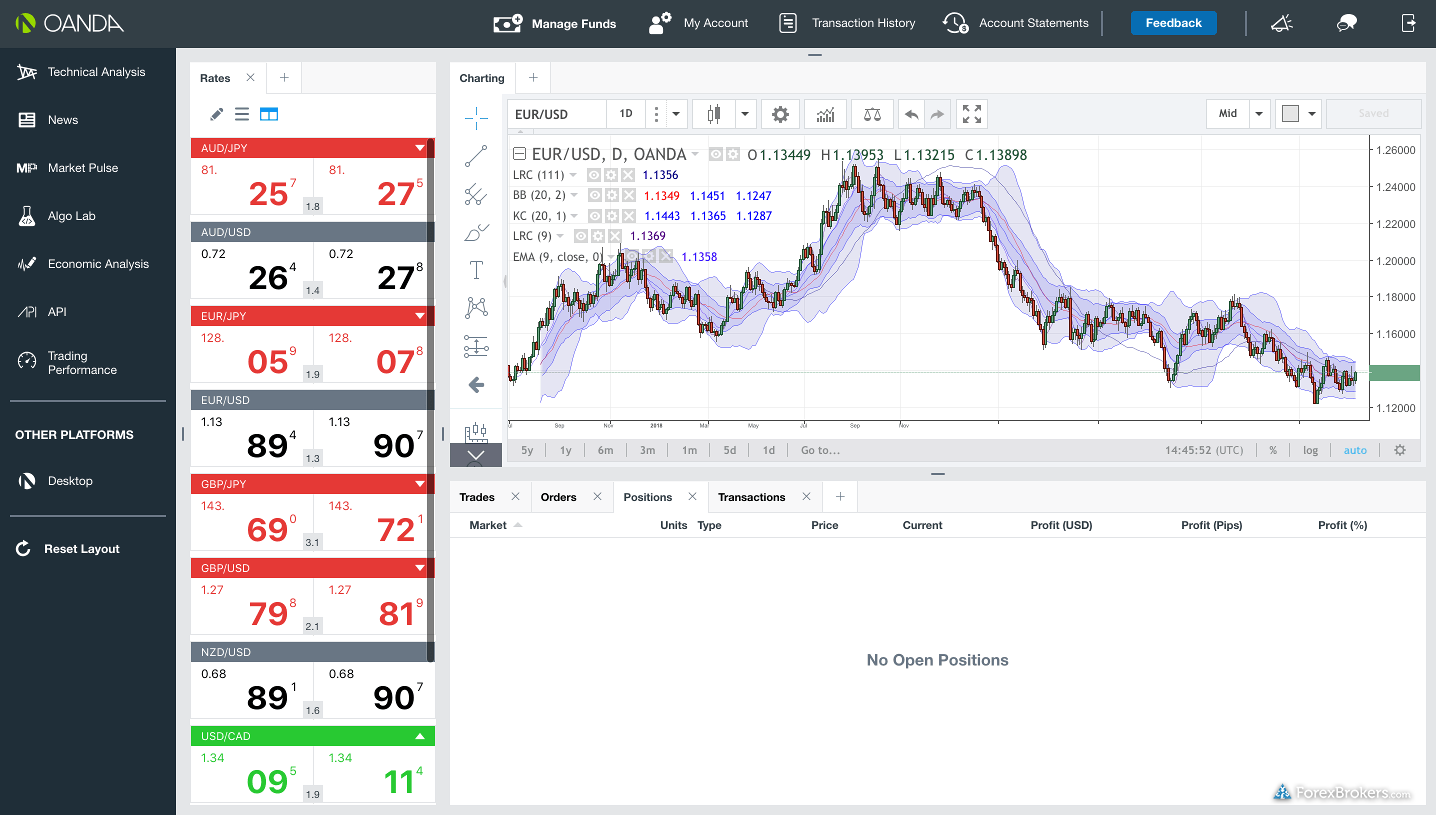Click the pencil edit icon in Rates

coord(216,114)
